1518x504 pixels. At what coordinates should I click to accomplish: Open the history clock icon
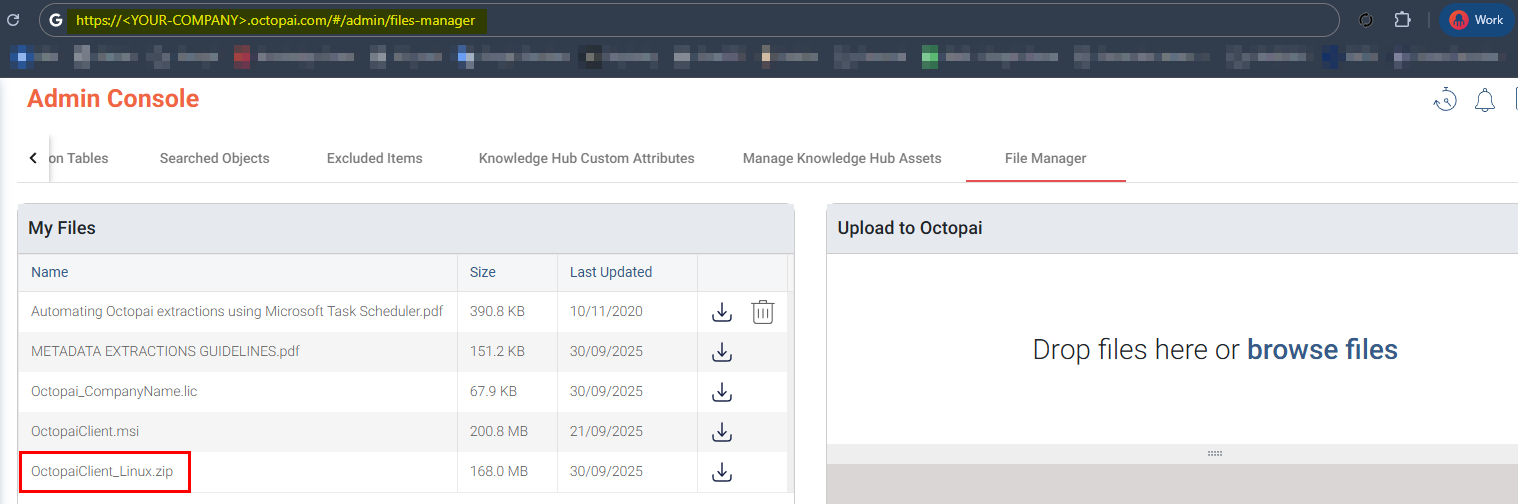click(1445, 100)
